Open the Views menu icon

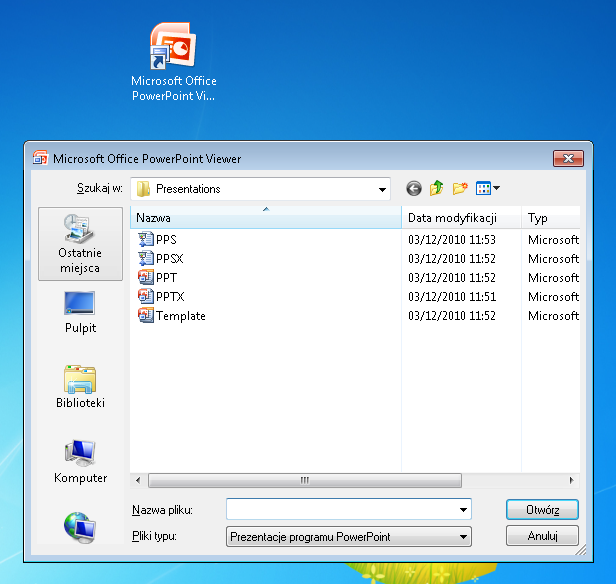[x=488, y=188]
